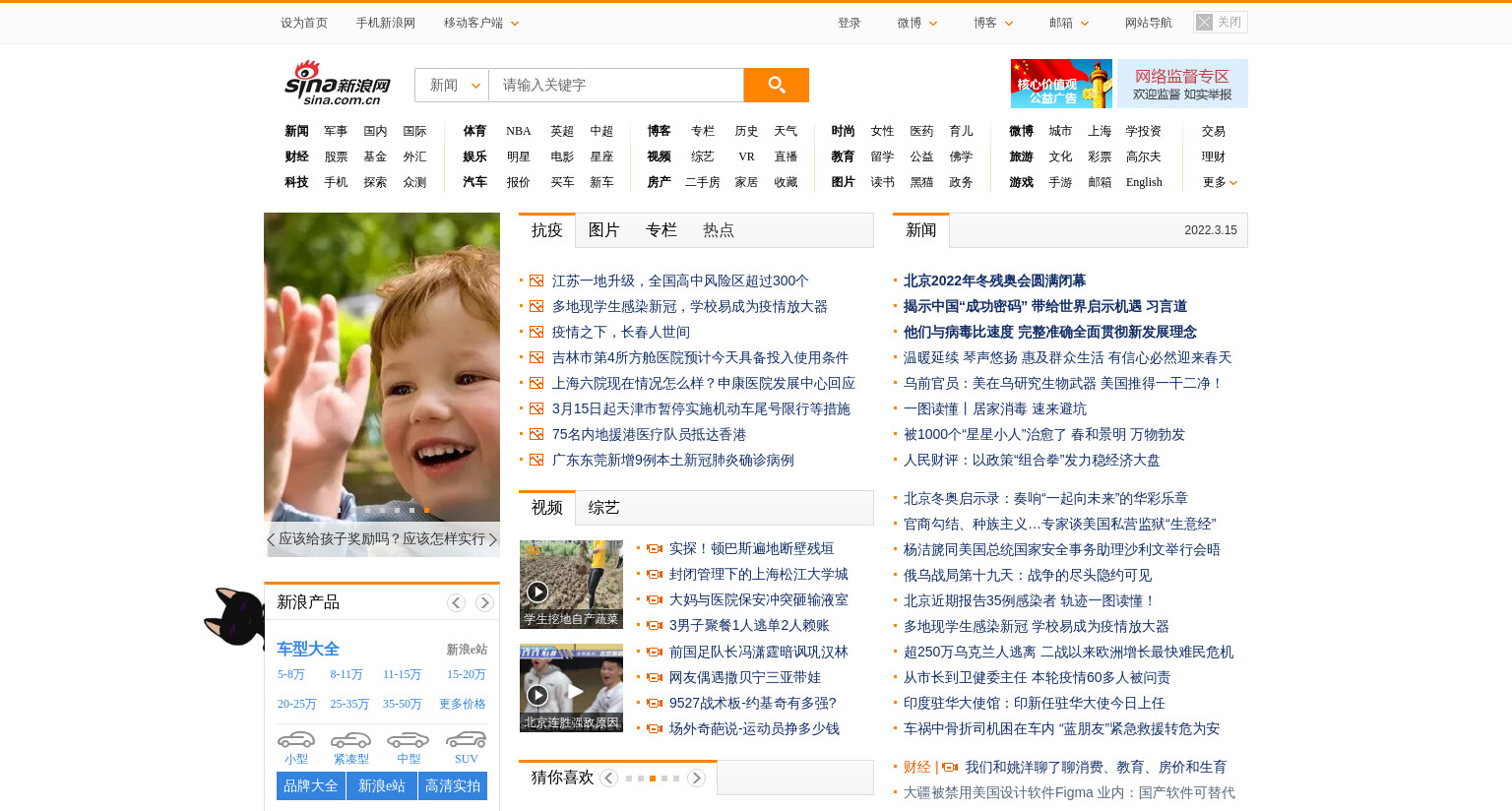Open the 财经 navigation category
The width and height of the screenshot is (1512, 811).
pos(296,156)
